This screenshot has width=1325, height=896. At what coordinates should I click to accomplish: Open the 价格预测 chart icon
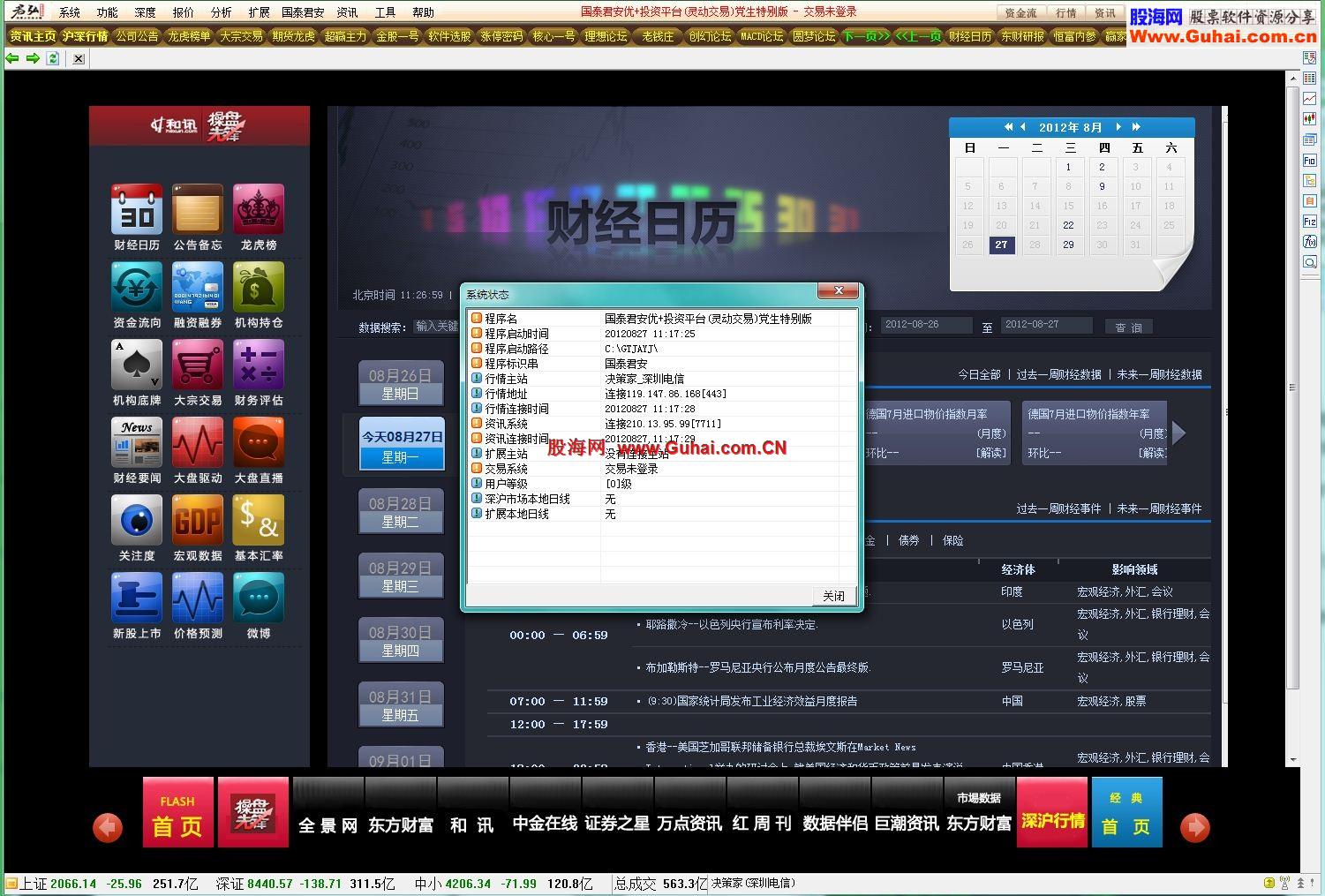pyautogui.click(x=198, y=598)
